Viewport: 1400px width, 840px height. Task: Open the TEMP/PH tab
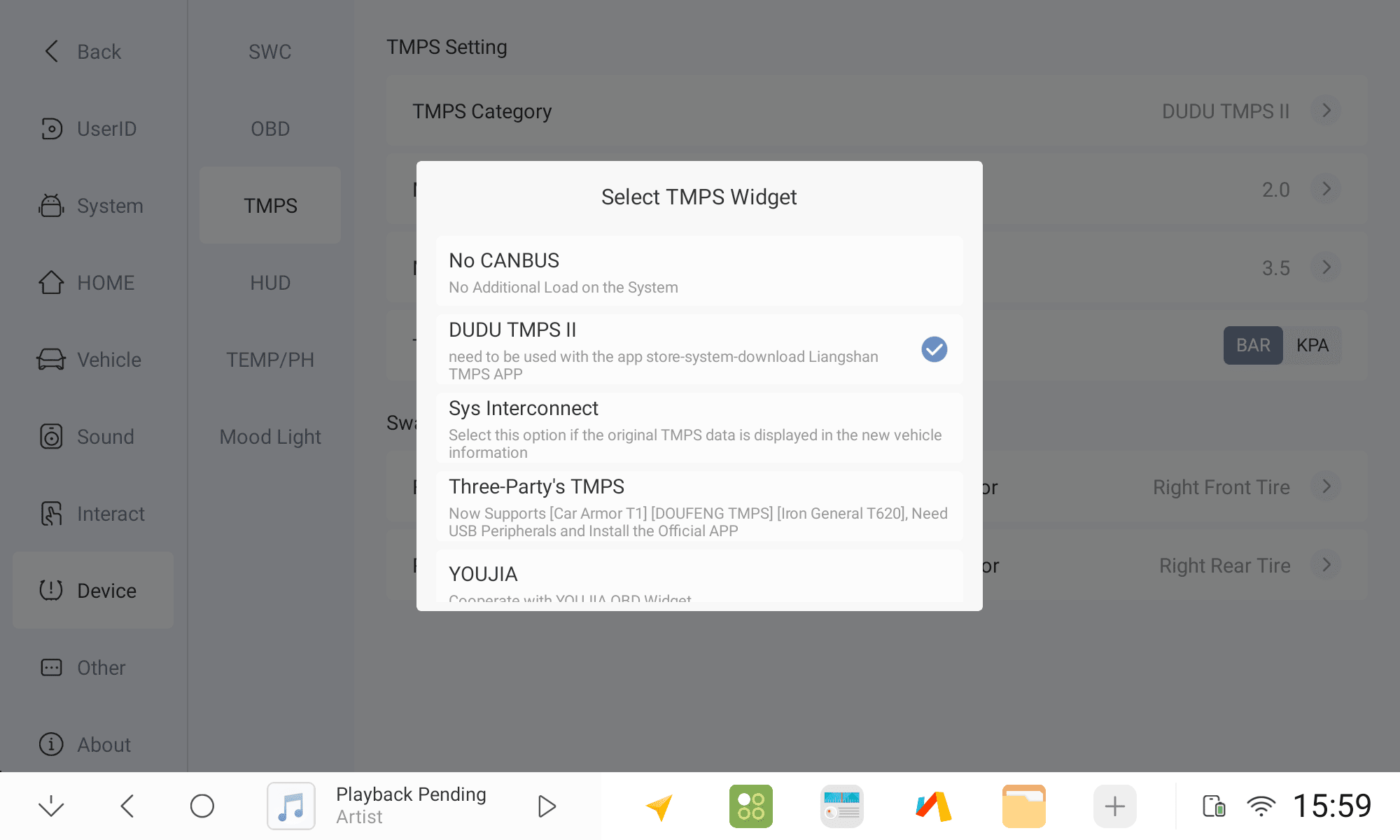click(270, 359)
